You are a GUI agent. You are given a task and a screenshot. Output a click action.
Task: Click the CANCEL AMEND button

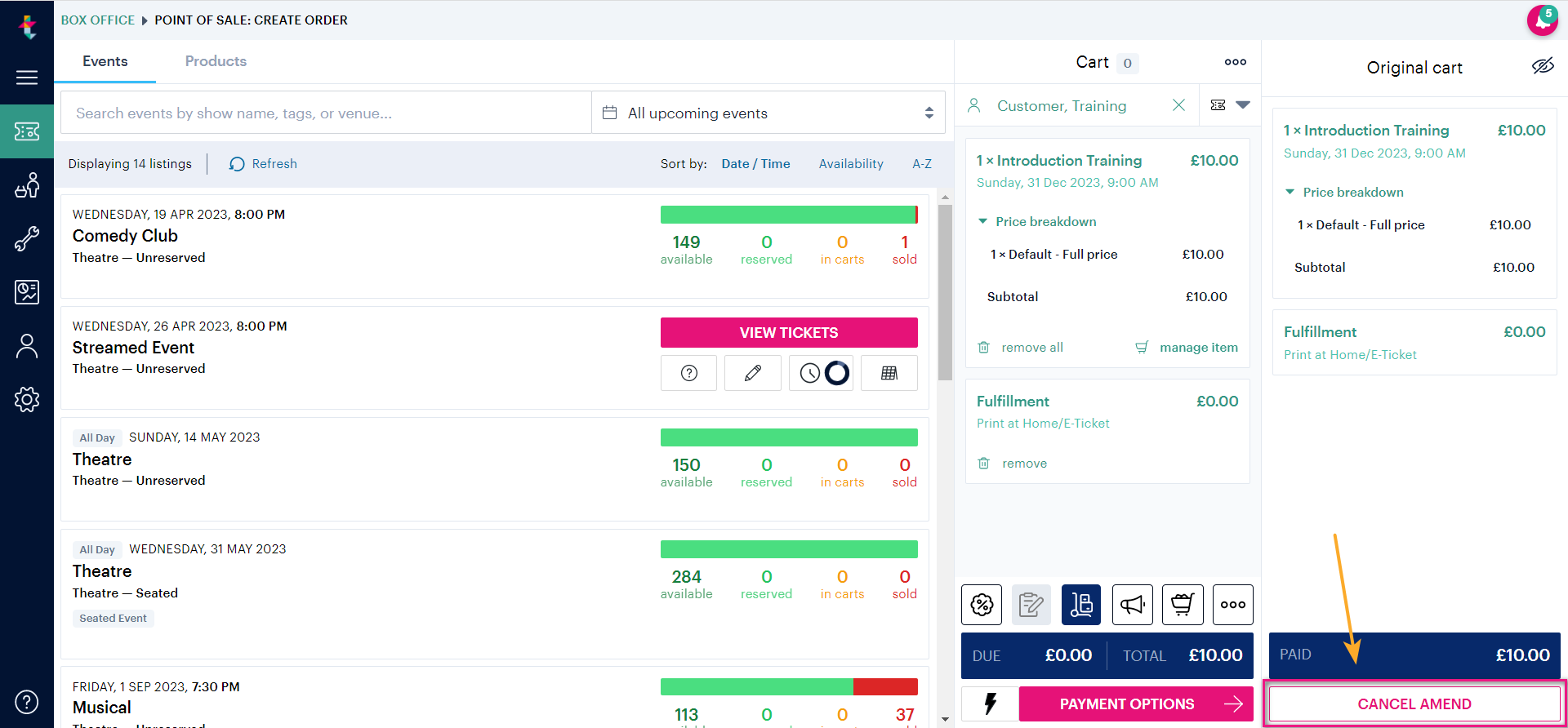(1414, 704)
